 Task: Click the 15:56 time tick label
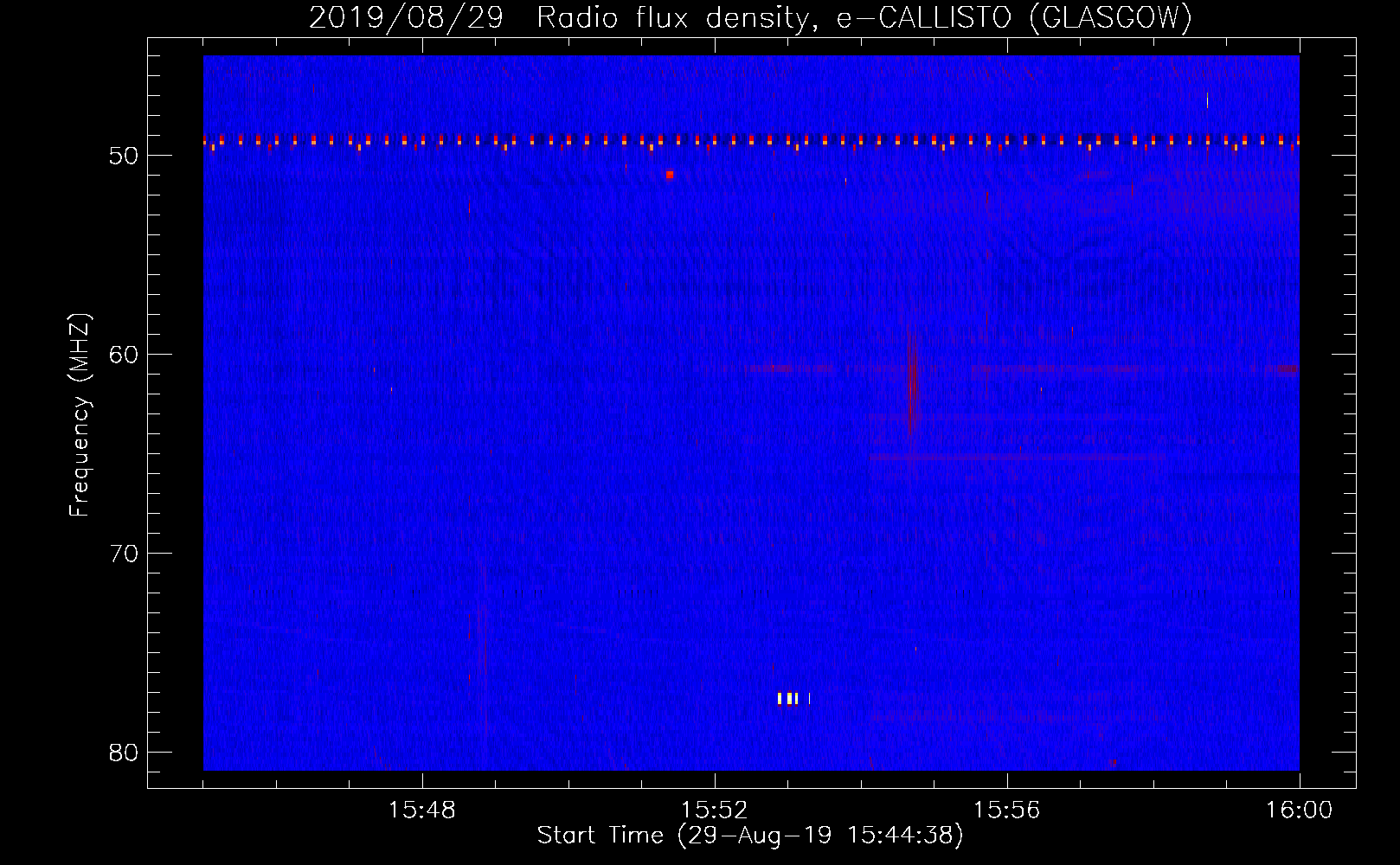pyautogui.click(x=1006, y=811)
